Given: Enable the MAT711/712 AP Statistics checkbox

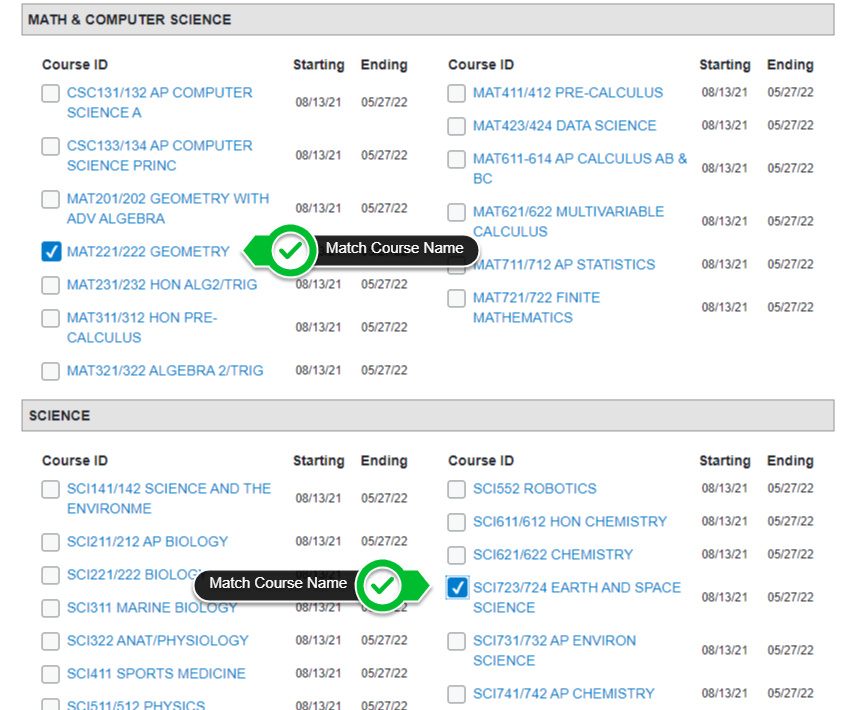Looking at the screenshot, I should [457, 266].
